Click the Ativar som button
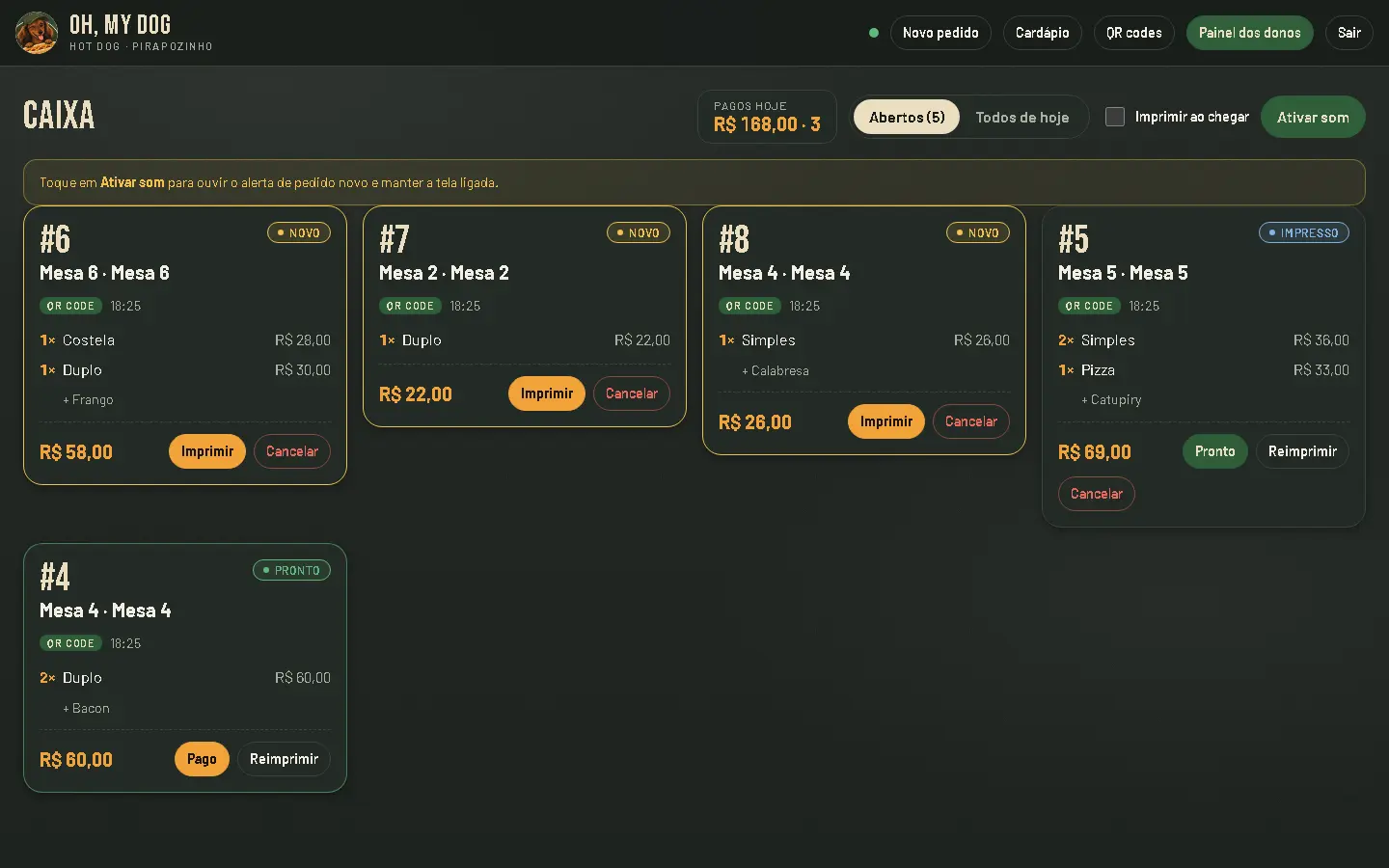The height and width of the screenshot is (868, 1389). click(x=1313, y=117)
